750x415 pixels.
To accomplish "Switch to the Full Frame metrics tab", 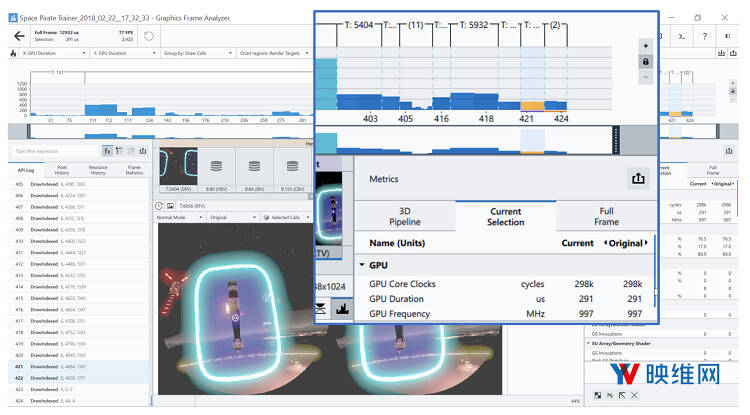I will coord(607,216).
